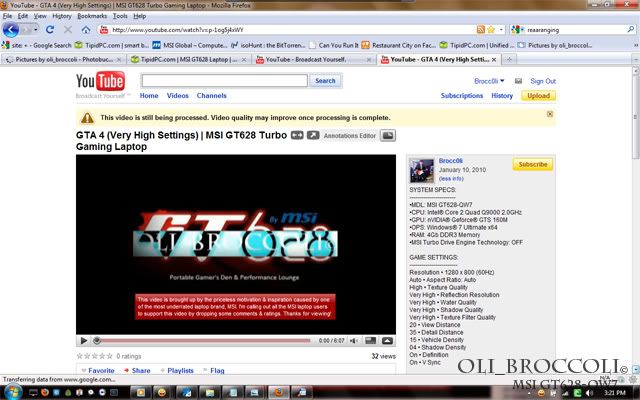640x400 pixels.
Task: Open the YouTube inbox envelope icon
Action: point(518,81)
